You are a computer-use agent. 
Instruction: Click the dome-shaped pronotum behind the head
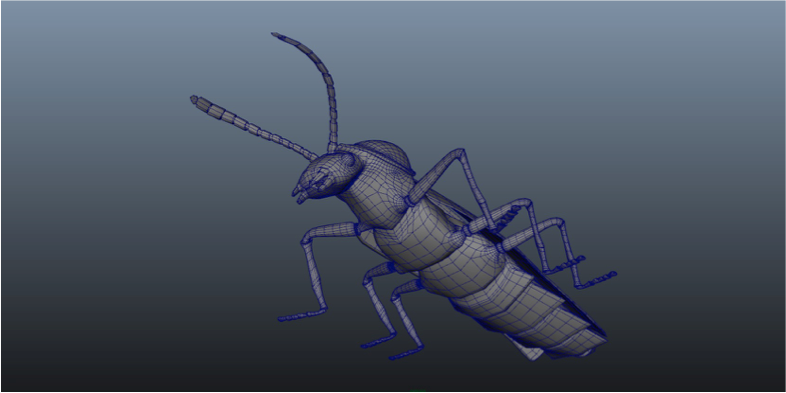[383, 155]
